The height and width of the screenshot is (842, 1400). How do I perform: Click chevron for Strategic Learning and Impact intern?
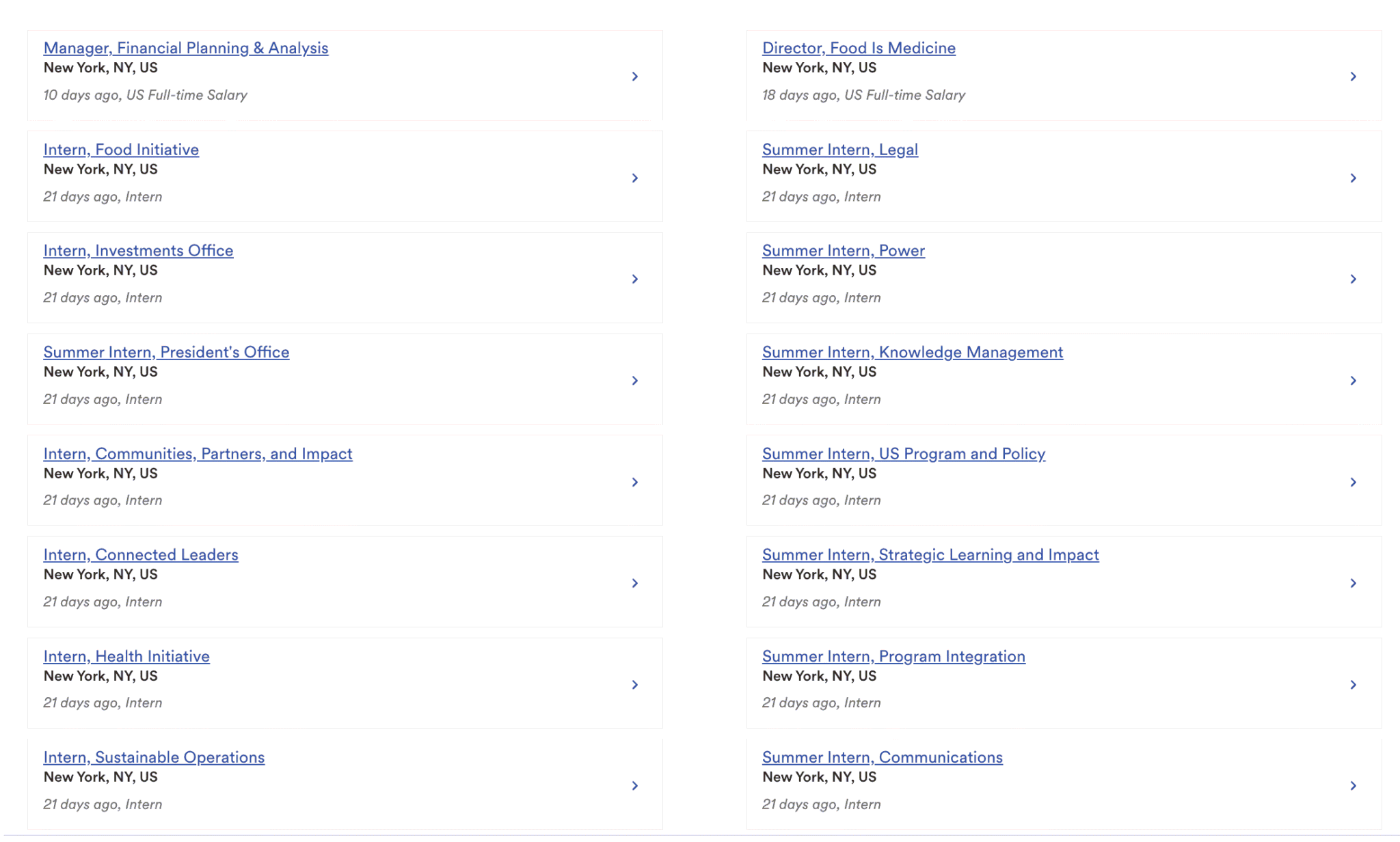point(1354,583)
